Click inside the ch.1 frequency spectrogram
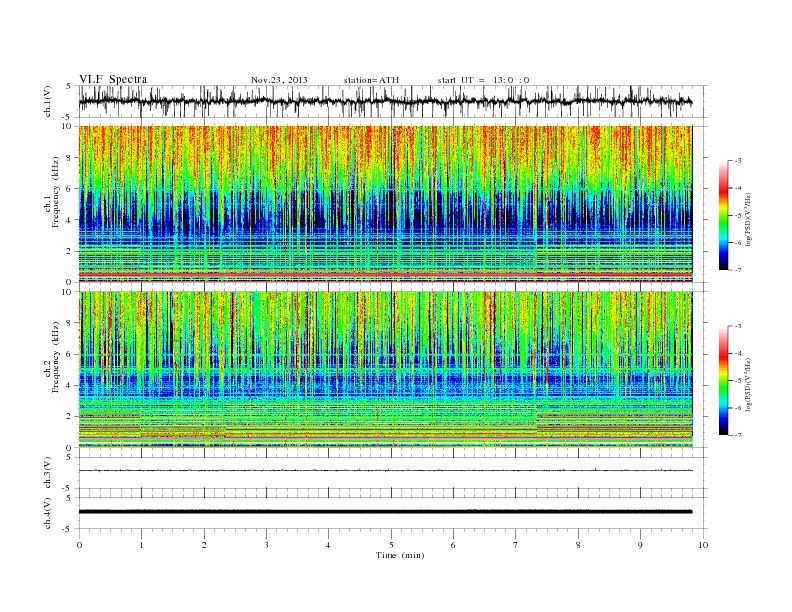This screenshot has height=612, width=792. click(x=385, y=204)
